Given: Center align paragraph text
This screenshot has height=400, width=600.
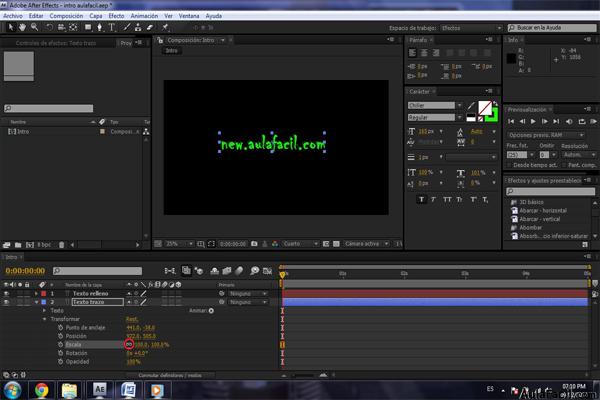Looking at the screenshot, I should click(424, 53).
